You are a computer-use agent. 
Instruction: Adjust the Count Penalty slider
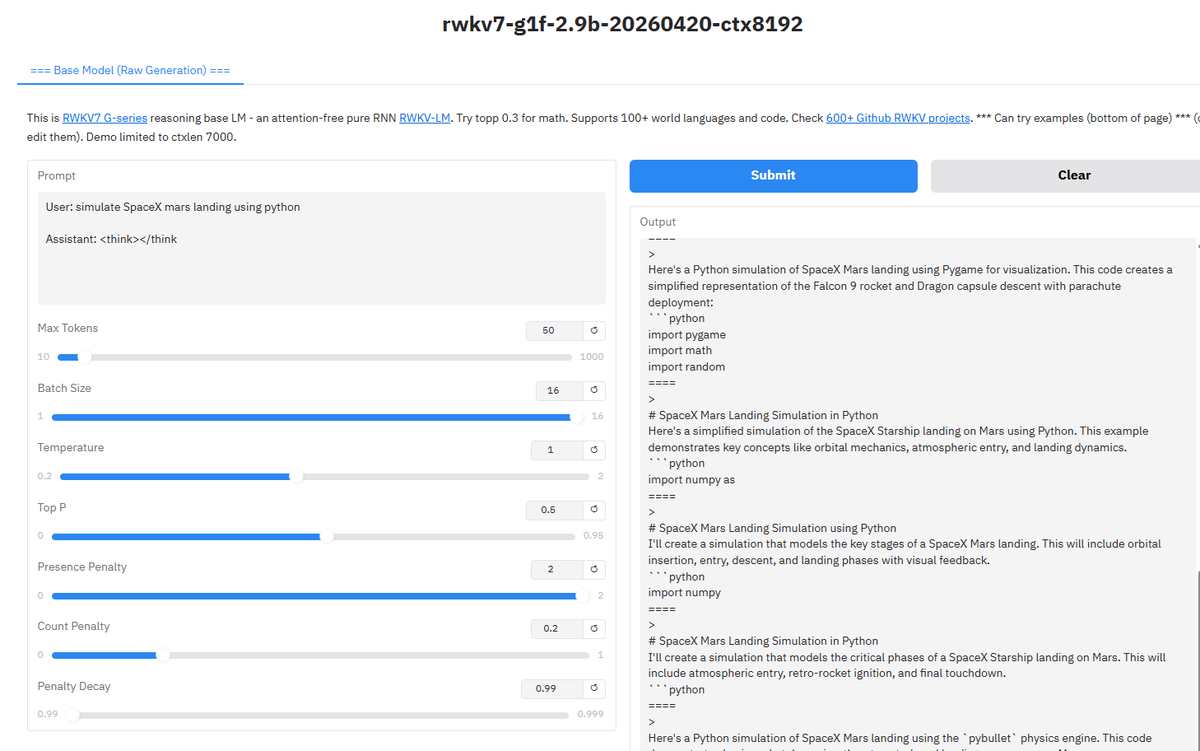(320, 655)
